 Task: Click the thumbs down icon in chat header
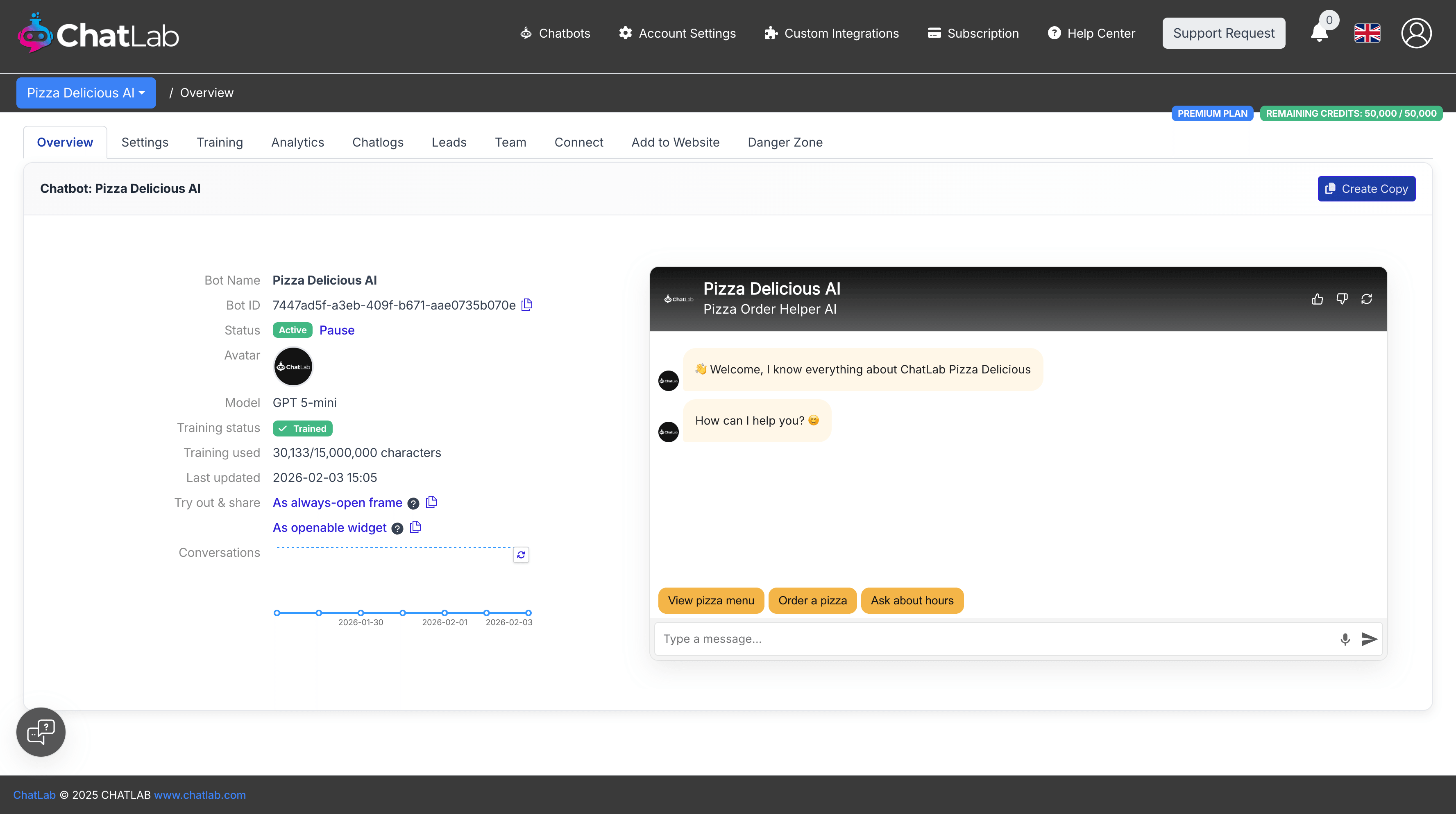pos(1342,299)
